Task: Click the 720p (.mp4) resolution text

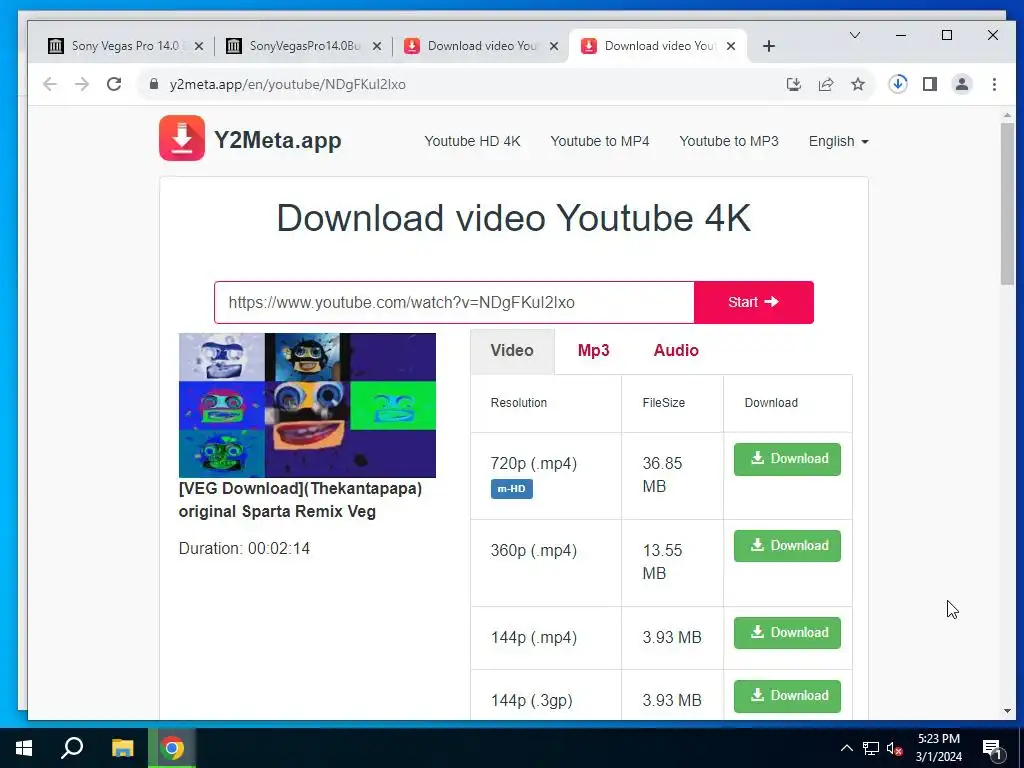Action: [534, 464]
